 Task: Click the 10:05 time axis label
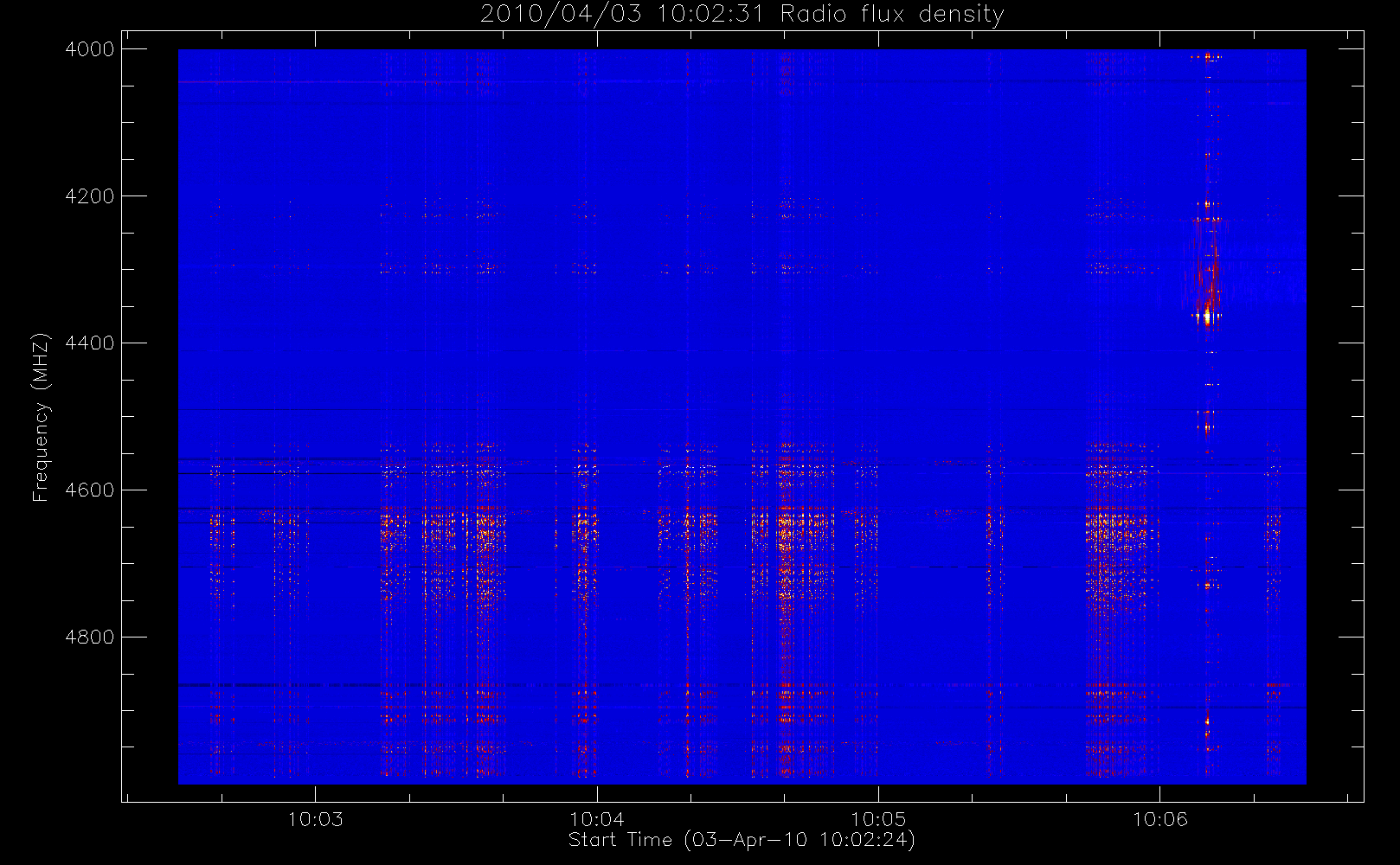pyautogui.click(x=878, y=819)
